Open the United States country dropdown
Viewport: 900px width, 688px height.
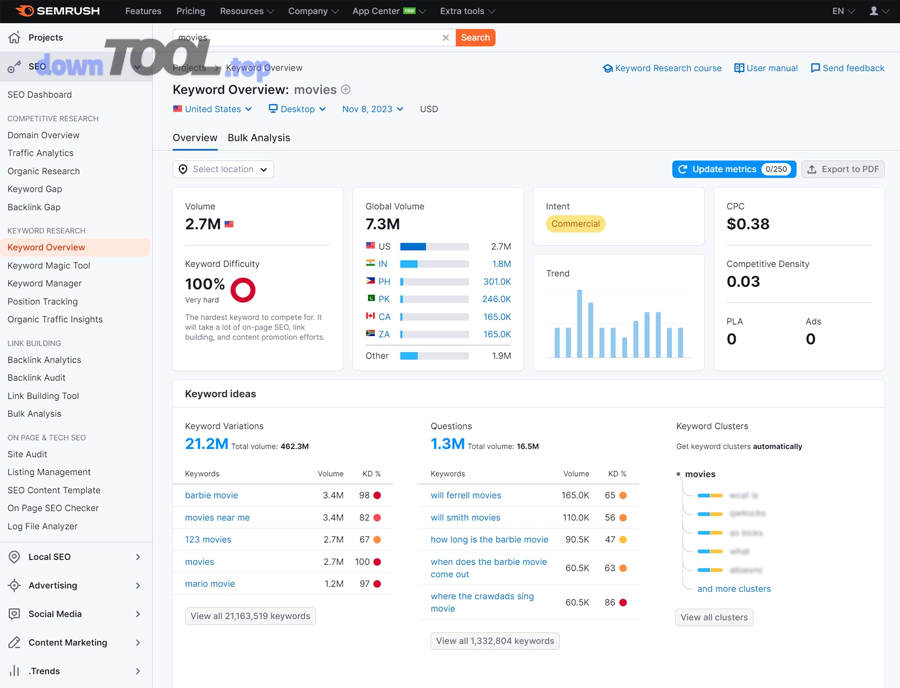click(x=212, y=109)
